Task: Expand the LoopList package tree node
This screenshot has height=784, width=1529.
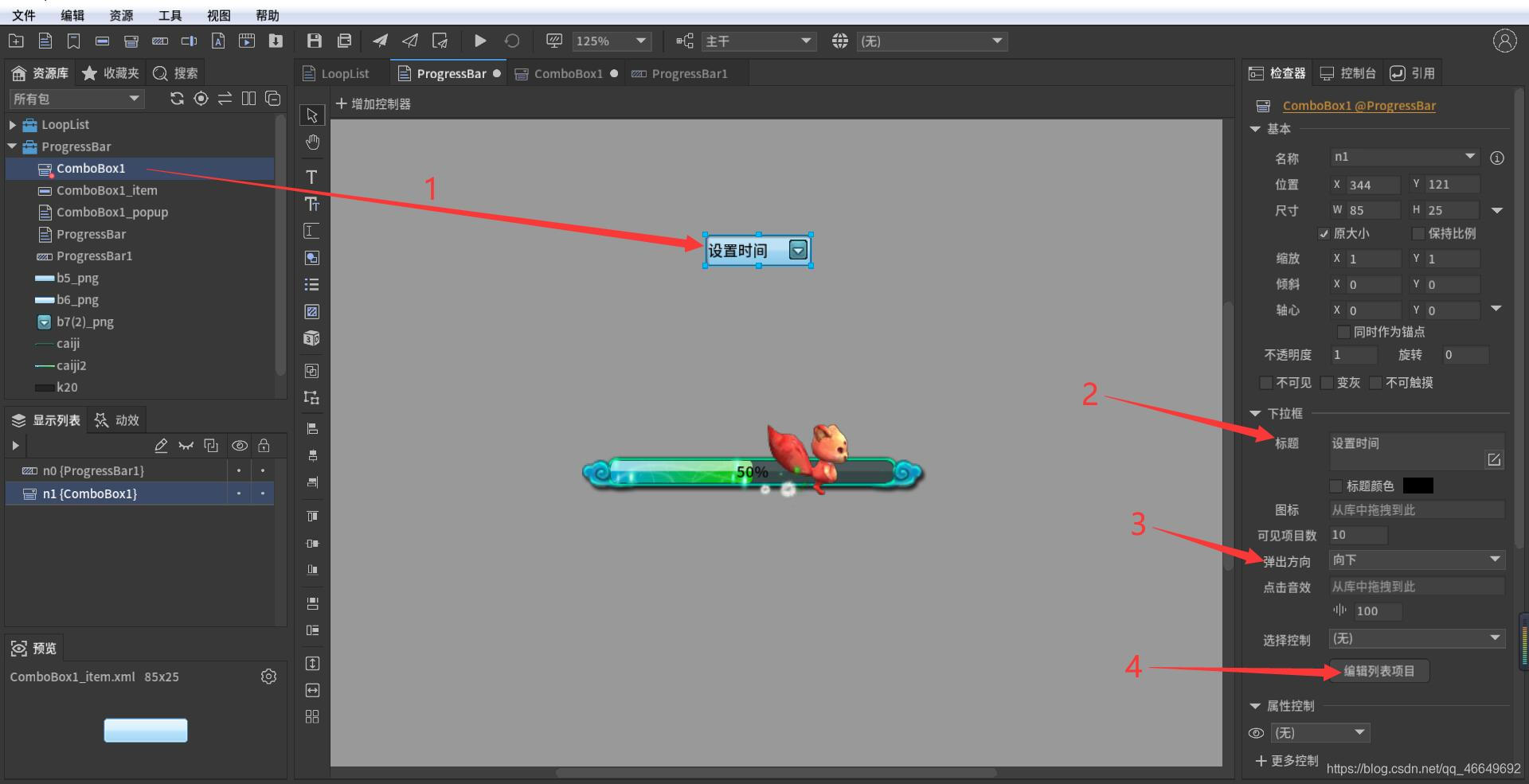Action: click(12, 125)
